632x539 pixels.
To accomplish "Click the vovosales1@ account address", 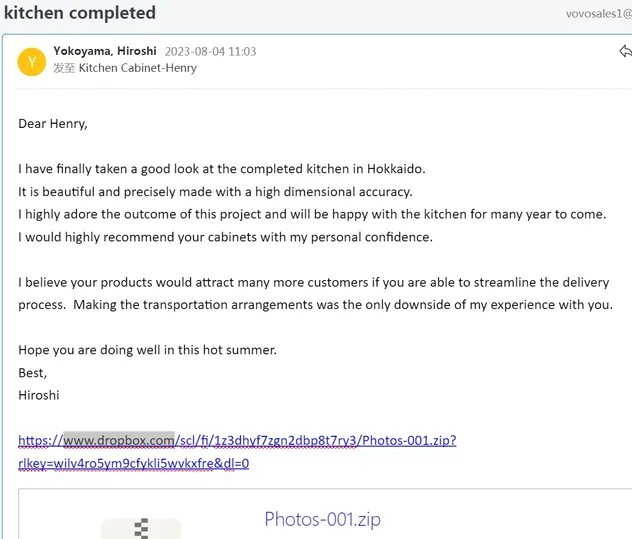I will [x=598, y=14].
